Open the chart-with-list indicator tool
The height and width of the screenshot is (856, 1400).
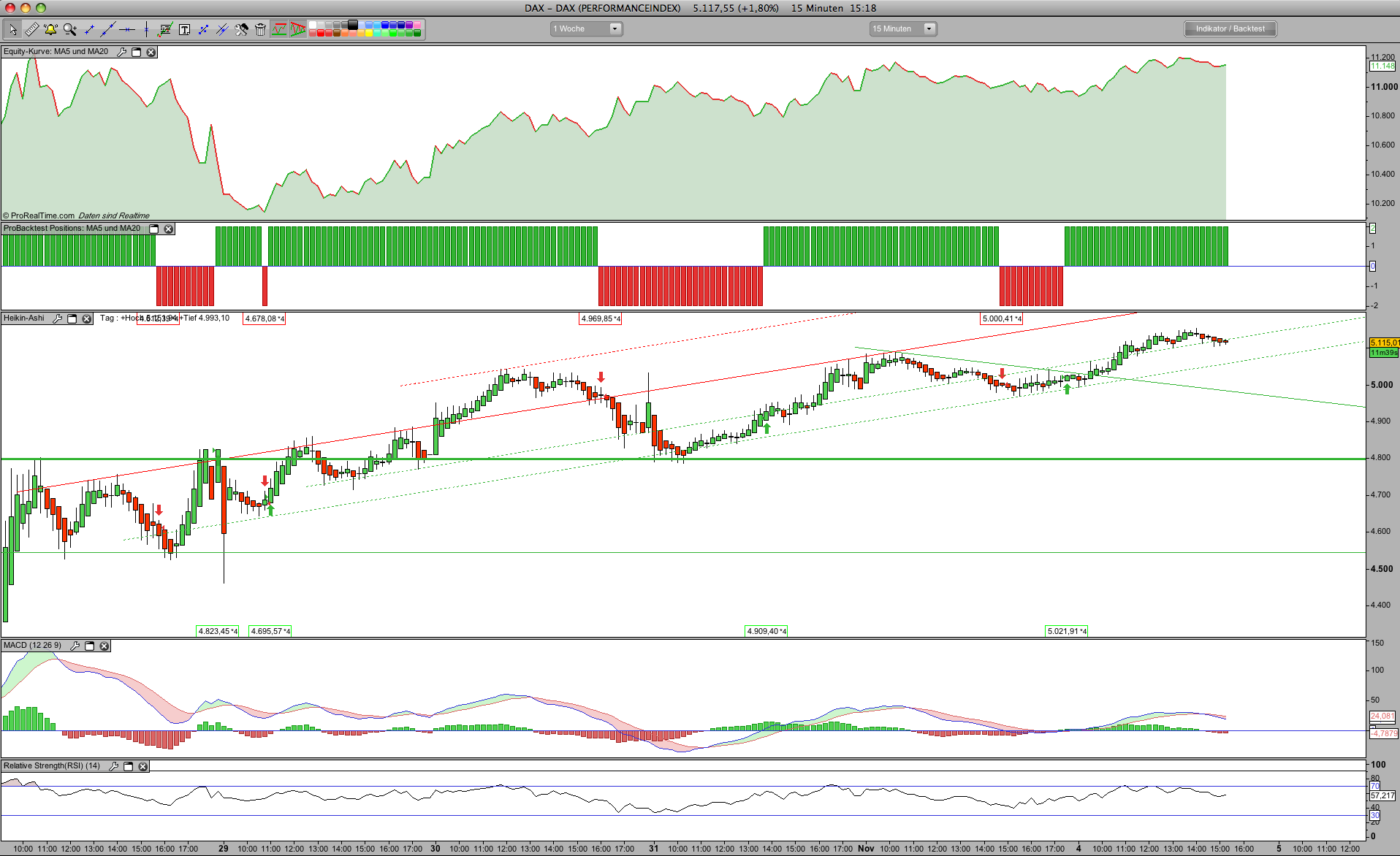click(x=165, y=29)
